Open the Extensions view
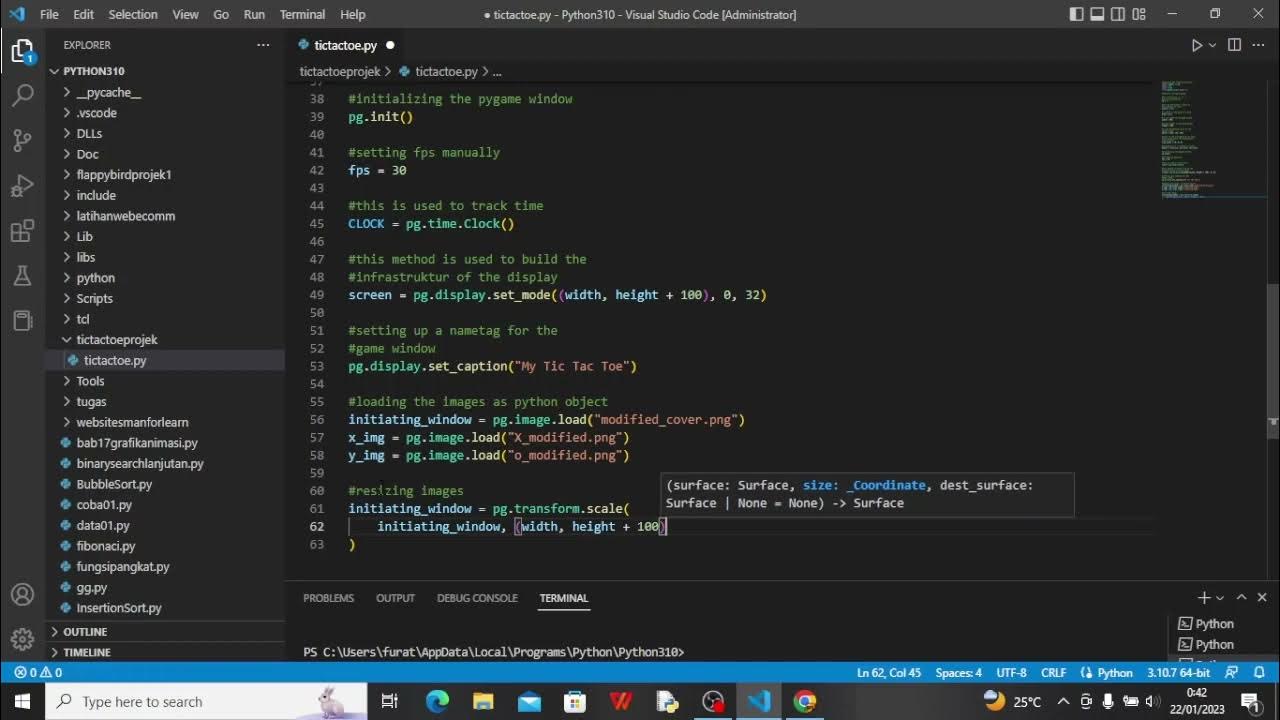Image resolution: width=1280 pixels, height=720 pixels. click(x=22, y=232)
